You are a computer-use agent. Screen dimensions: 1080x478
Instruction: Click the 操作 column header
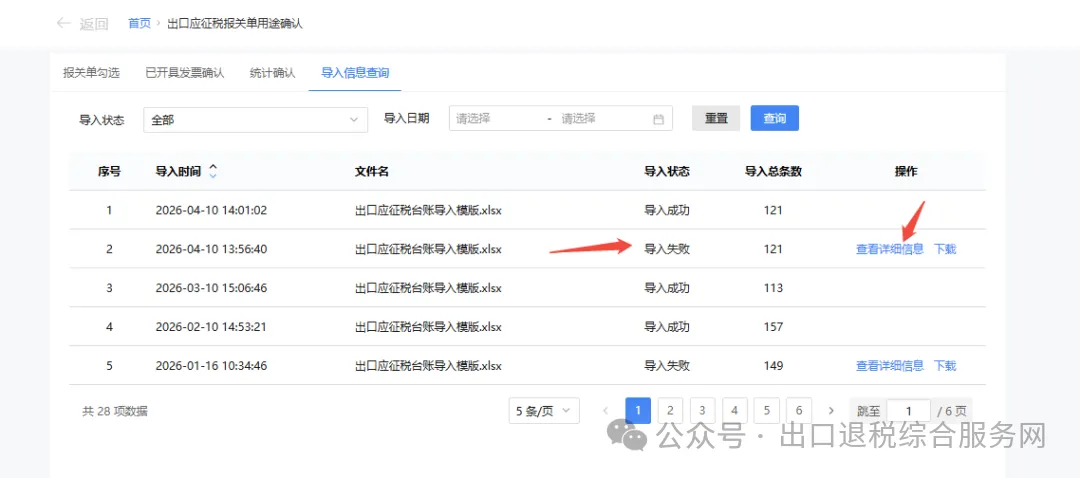906,172
